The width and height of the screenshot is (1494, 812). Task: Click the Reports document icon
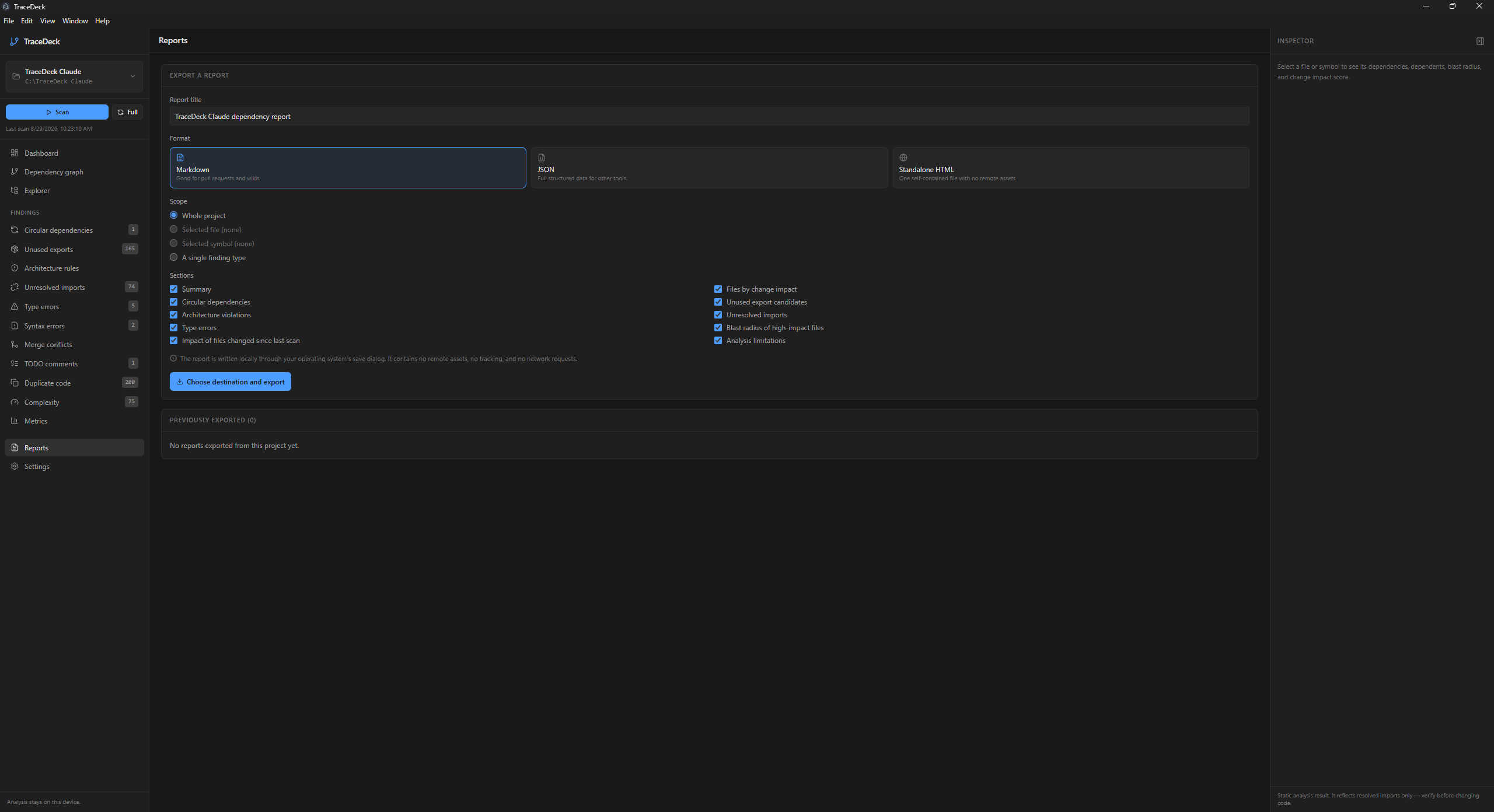15,447
